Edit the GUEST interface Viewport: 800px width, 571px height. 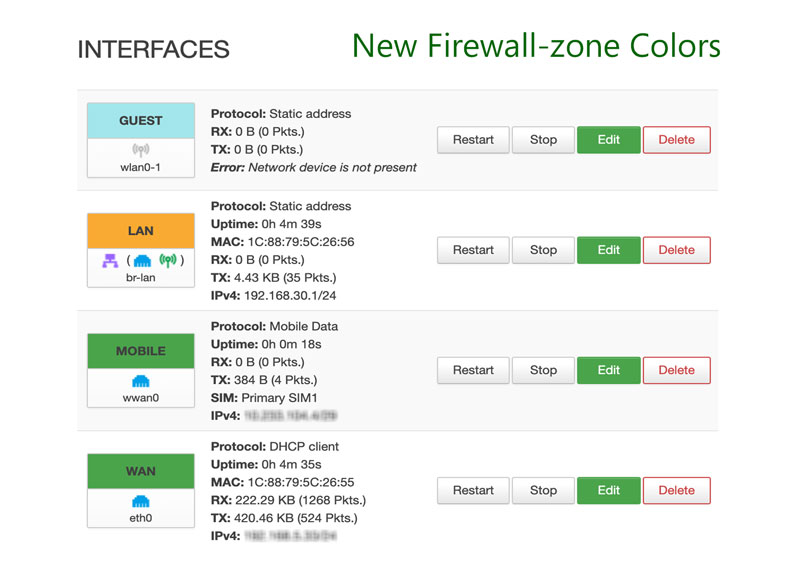609,140
